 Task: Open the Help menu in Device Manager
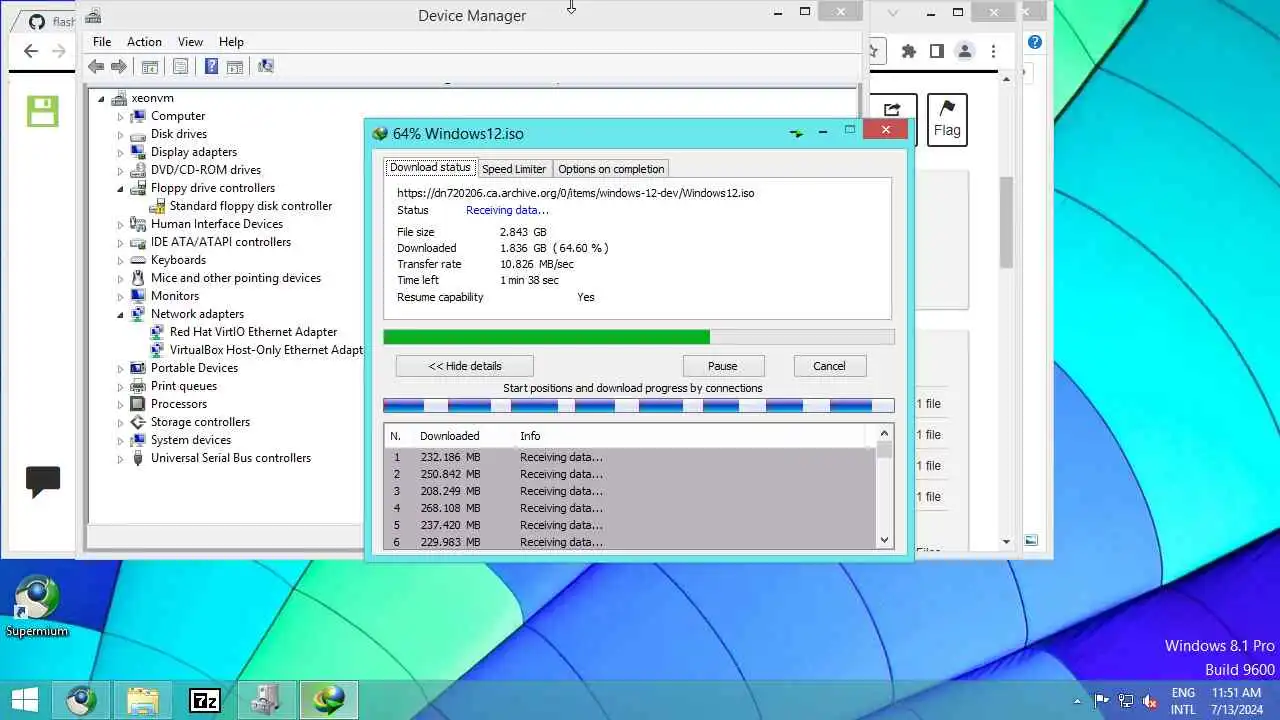231,42
